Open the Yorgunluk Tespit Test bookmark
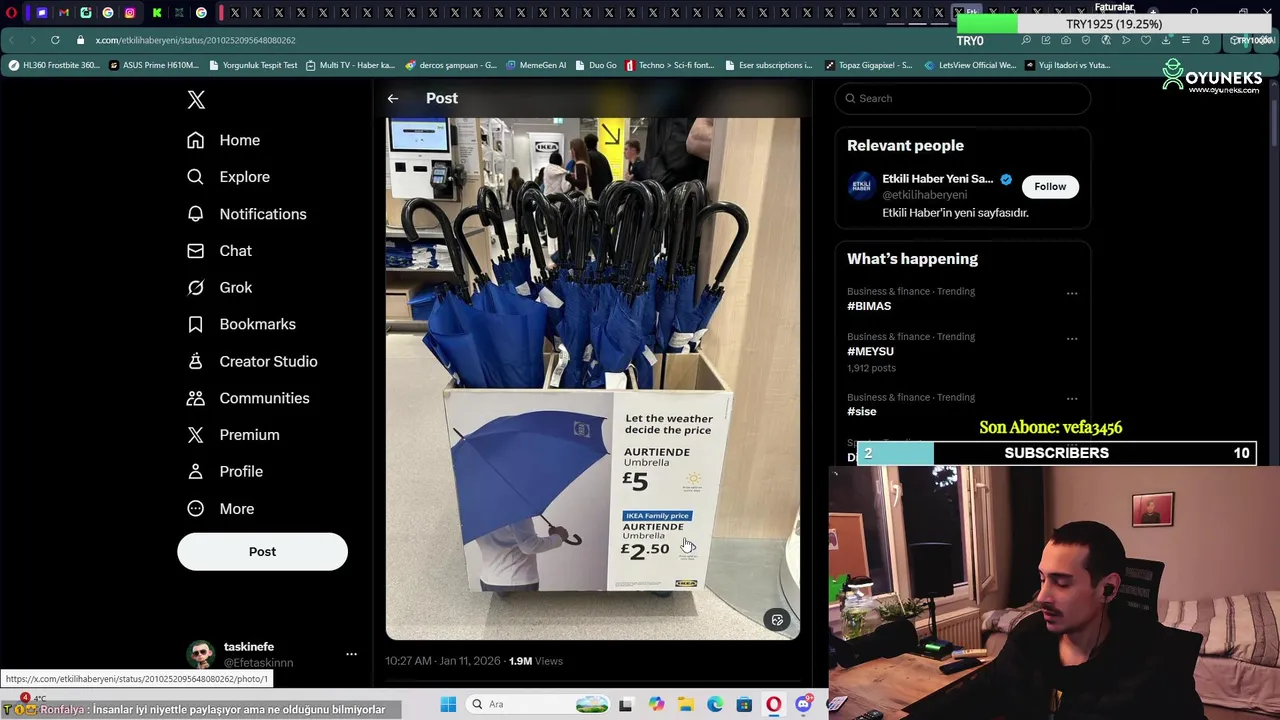The height and width of the screenshot is (720, 1280). pyautogui.click(x=253, y=65)
